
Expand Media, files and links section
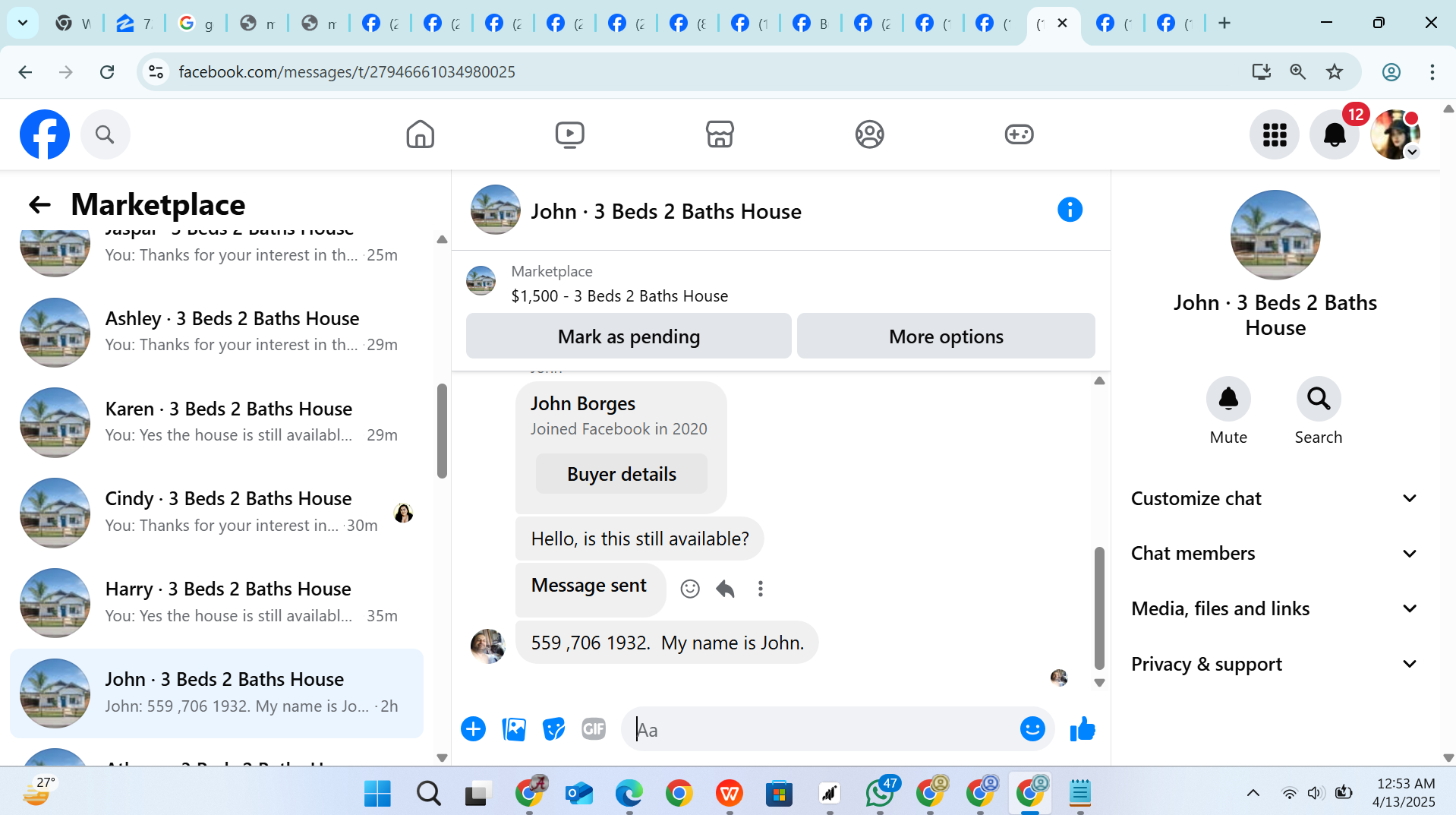tap(1275, 608)
